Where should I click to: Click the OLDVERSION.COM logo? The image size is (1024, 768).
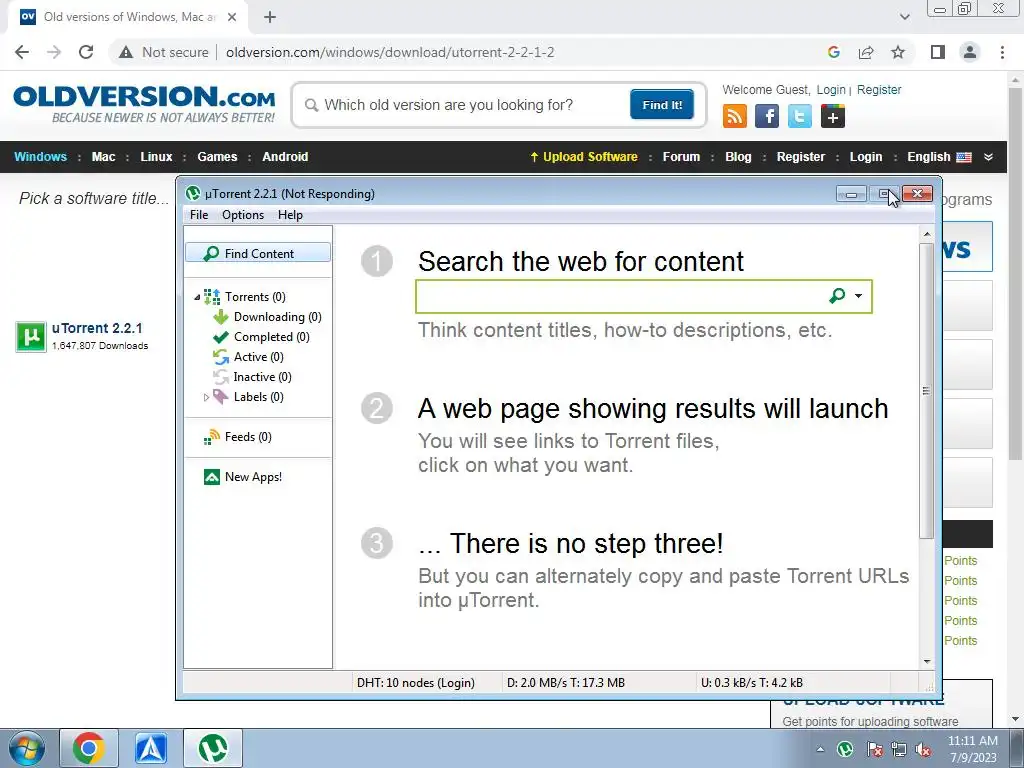pyautogui.click(x=144, y=103)
